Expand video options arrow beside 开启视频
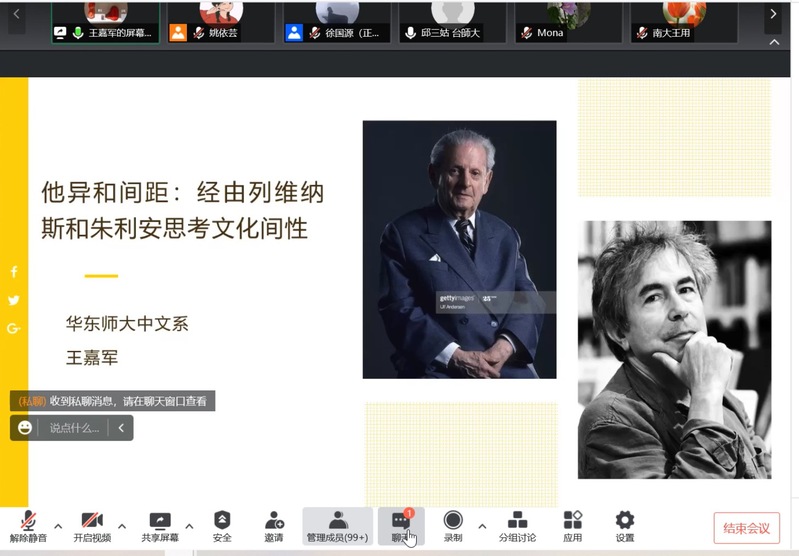Image resolution: width=799 pixels, height=556 pixels. 122,526
